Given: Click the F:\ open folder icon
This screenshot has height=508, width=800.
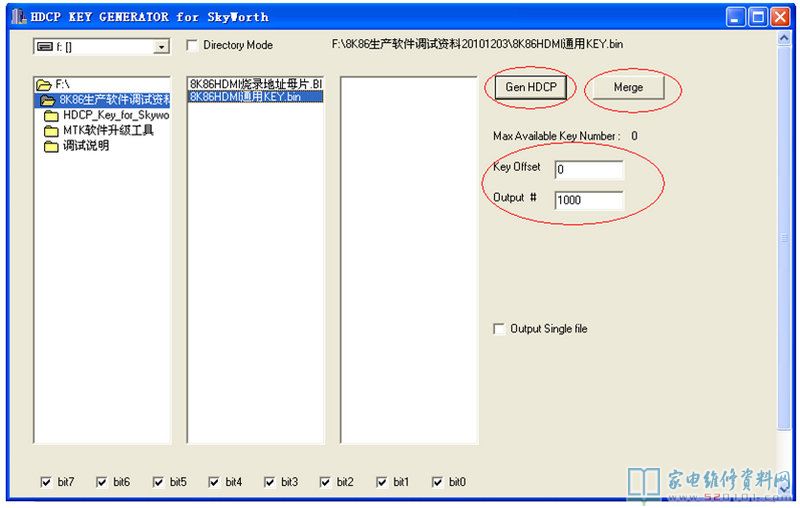Looking at the screenshot, I should click(44, 85).
